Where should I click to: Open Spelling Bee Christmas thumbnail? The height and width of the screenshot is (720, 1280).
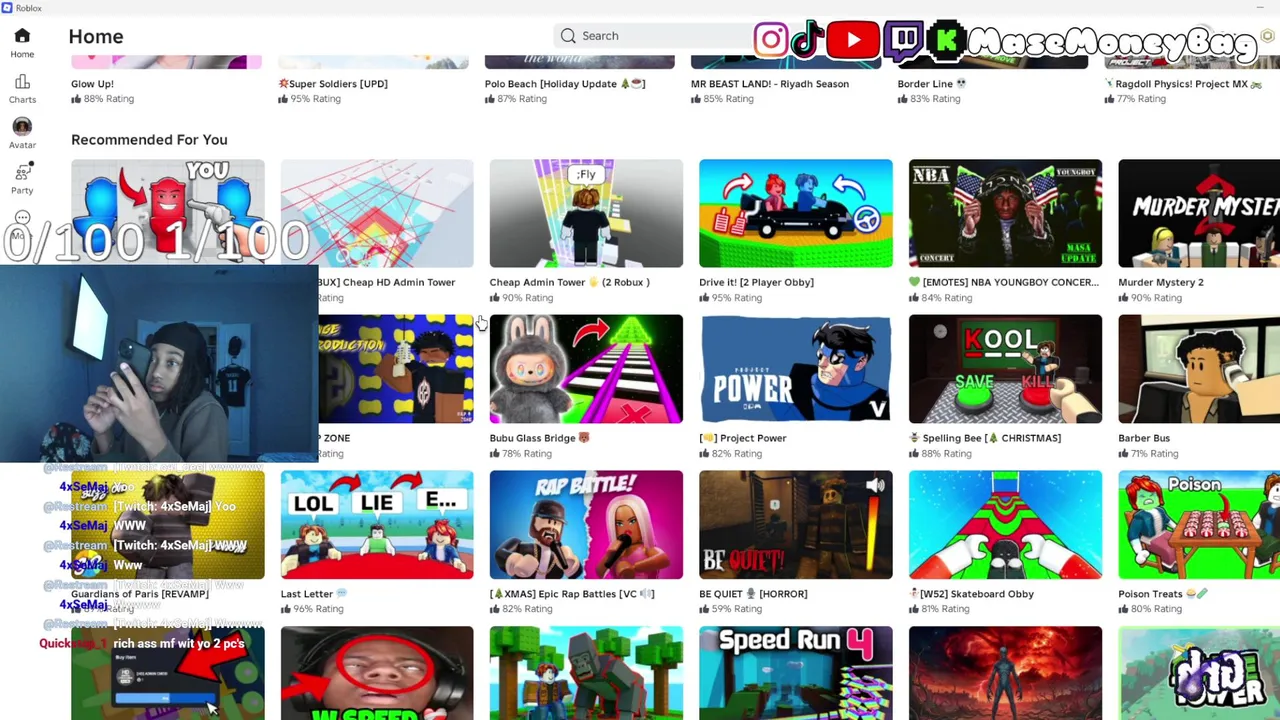[1005, 369]
